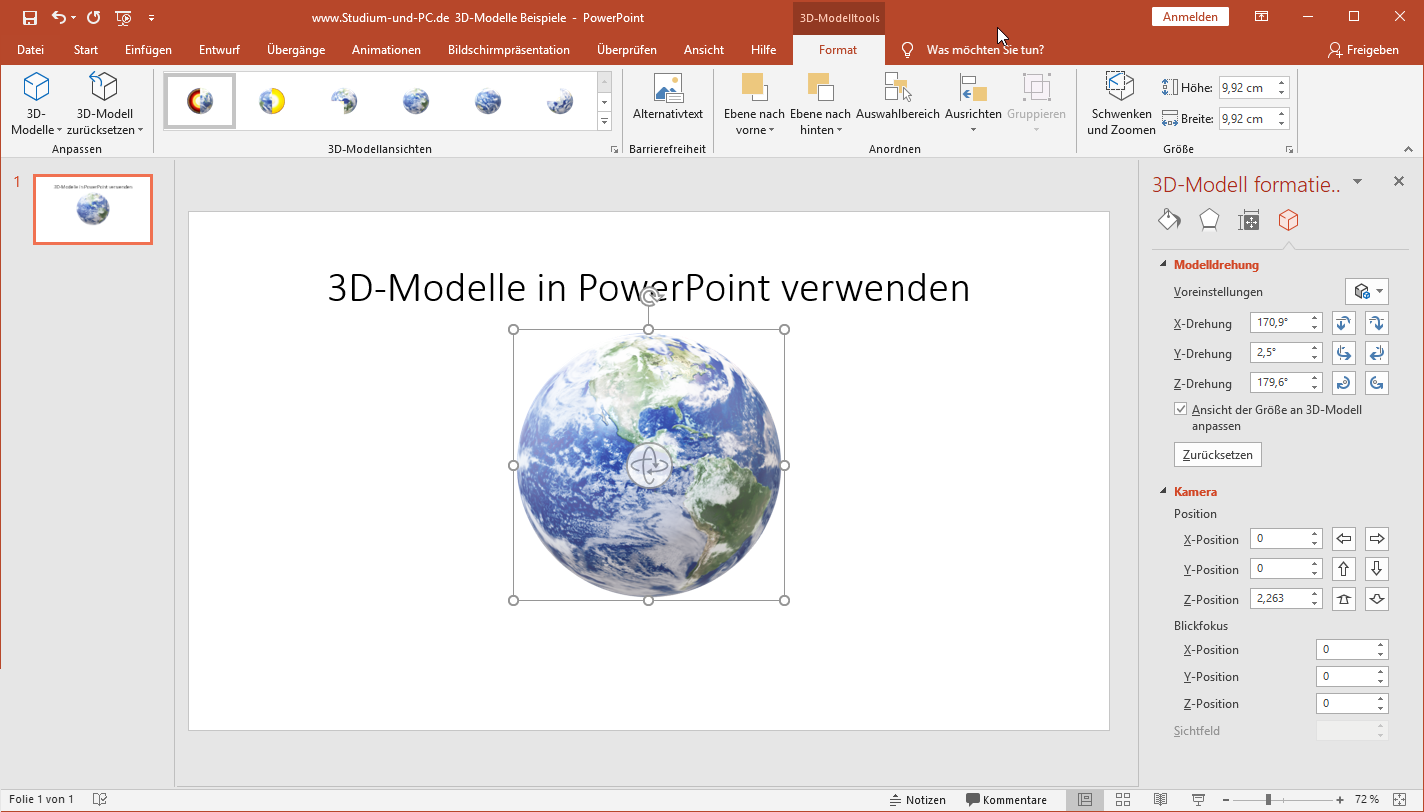
Task: Collapse the Modelldrehung section
Action: pos(1163,265)
